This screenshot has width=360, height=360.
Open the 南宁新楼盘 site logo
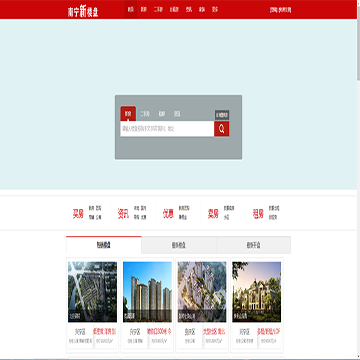click(83, 11)
